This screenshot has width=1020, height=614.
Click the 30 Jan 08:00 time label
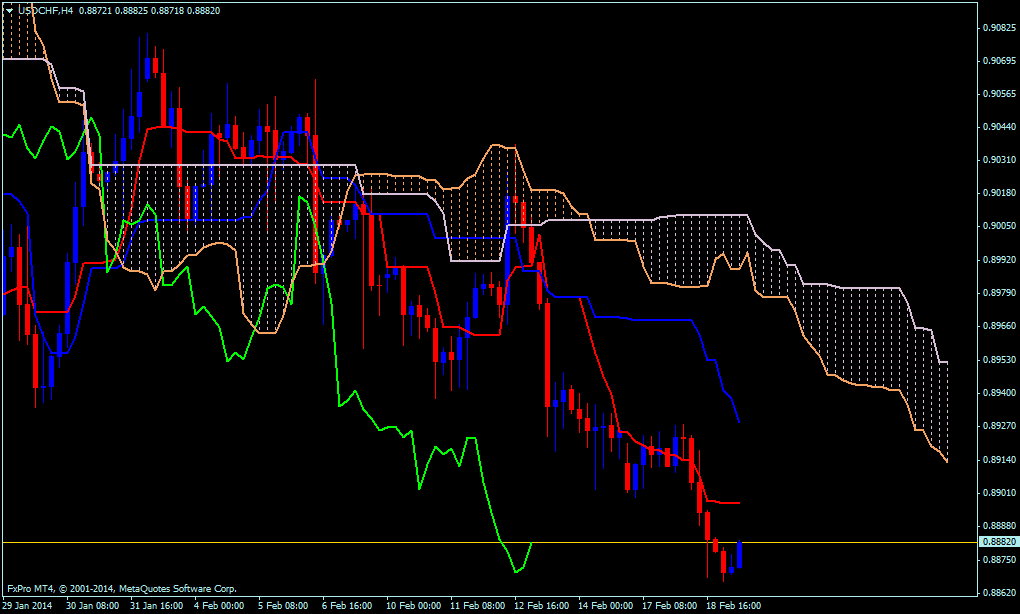[x=92, y=606]
